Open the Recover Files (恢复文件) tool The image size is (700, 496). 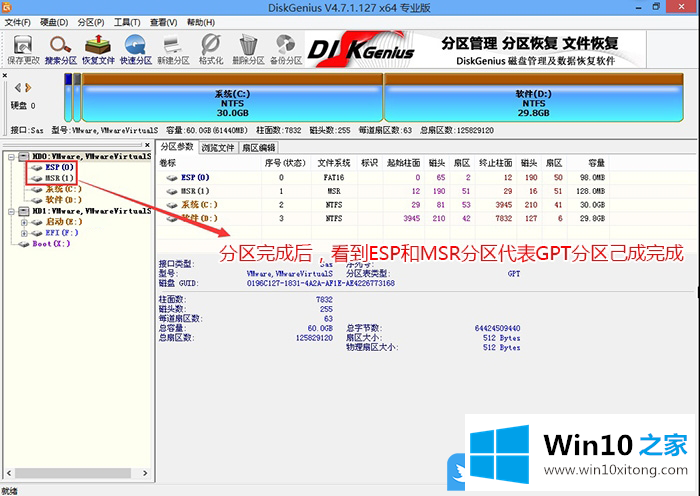(x=98, y=49)
